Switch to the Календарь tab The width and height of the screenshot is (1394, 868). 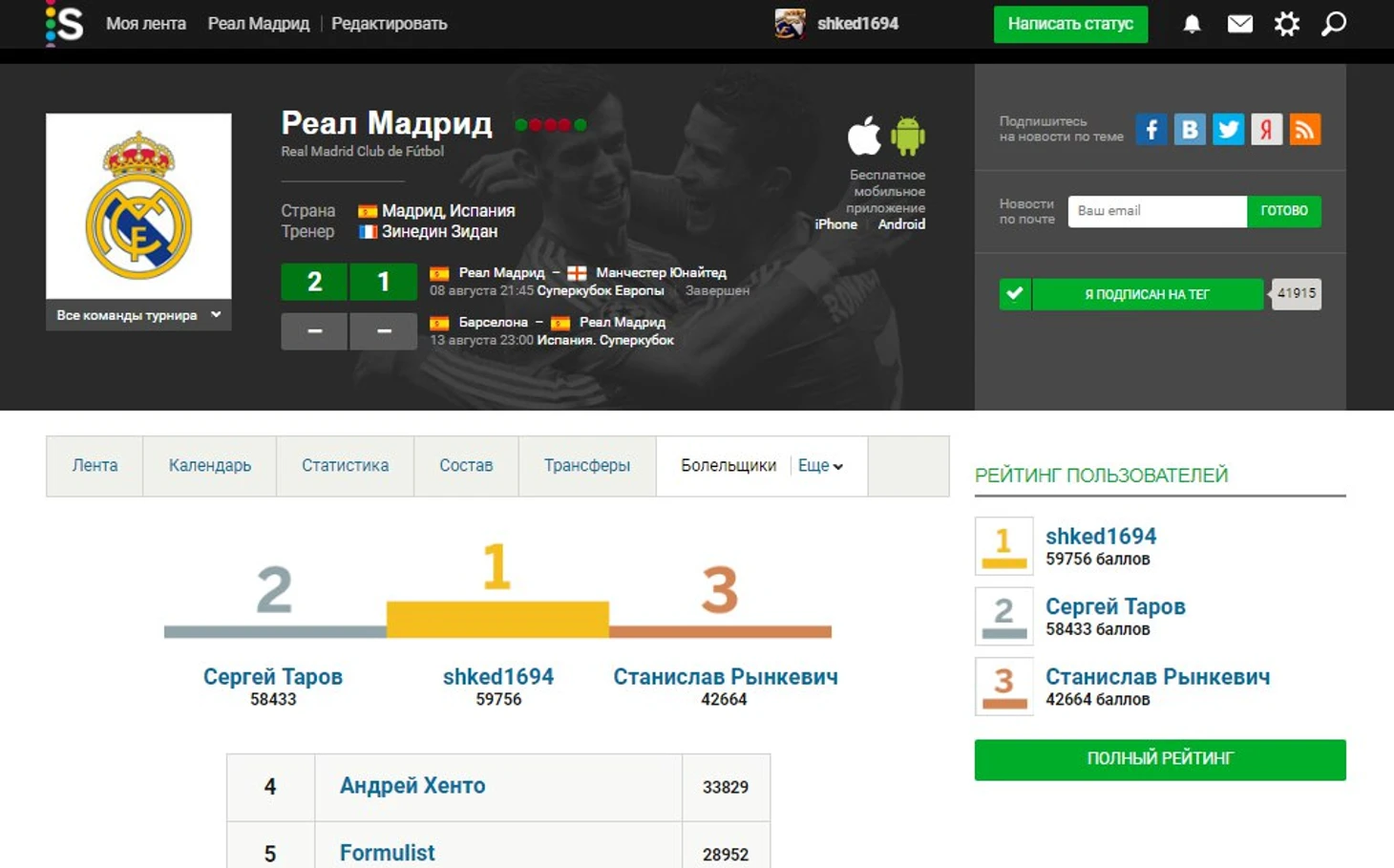[x=210, y=466]
